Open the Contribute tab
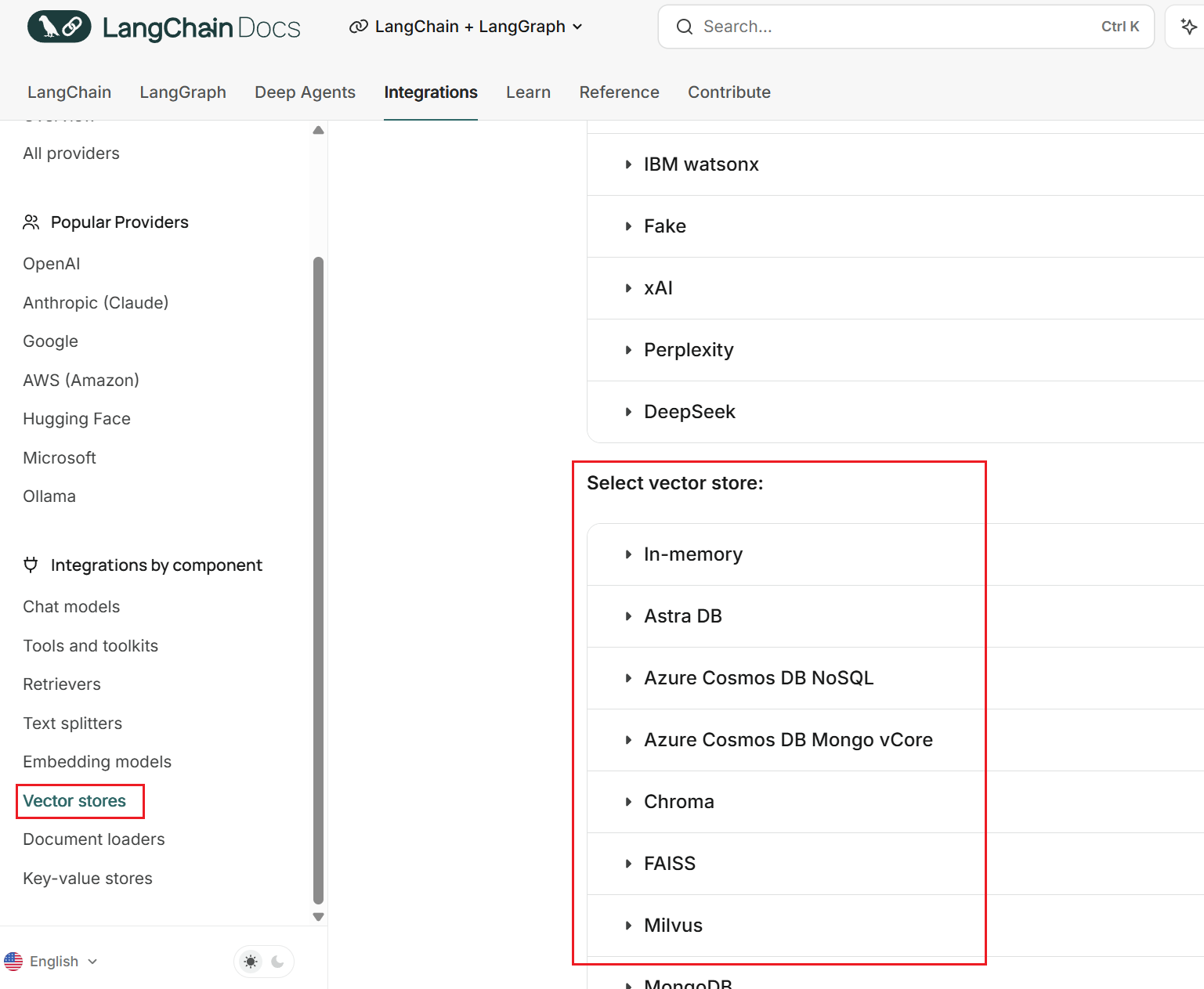1204x989 pixels. [x=729, y=92]
